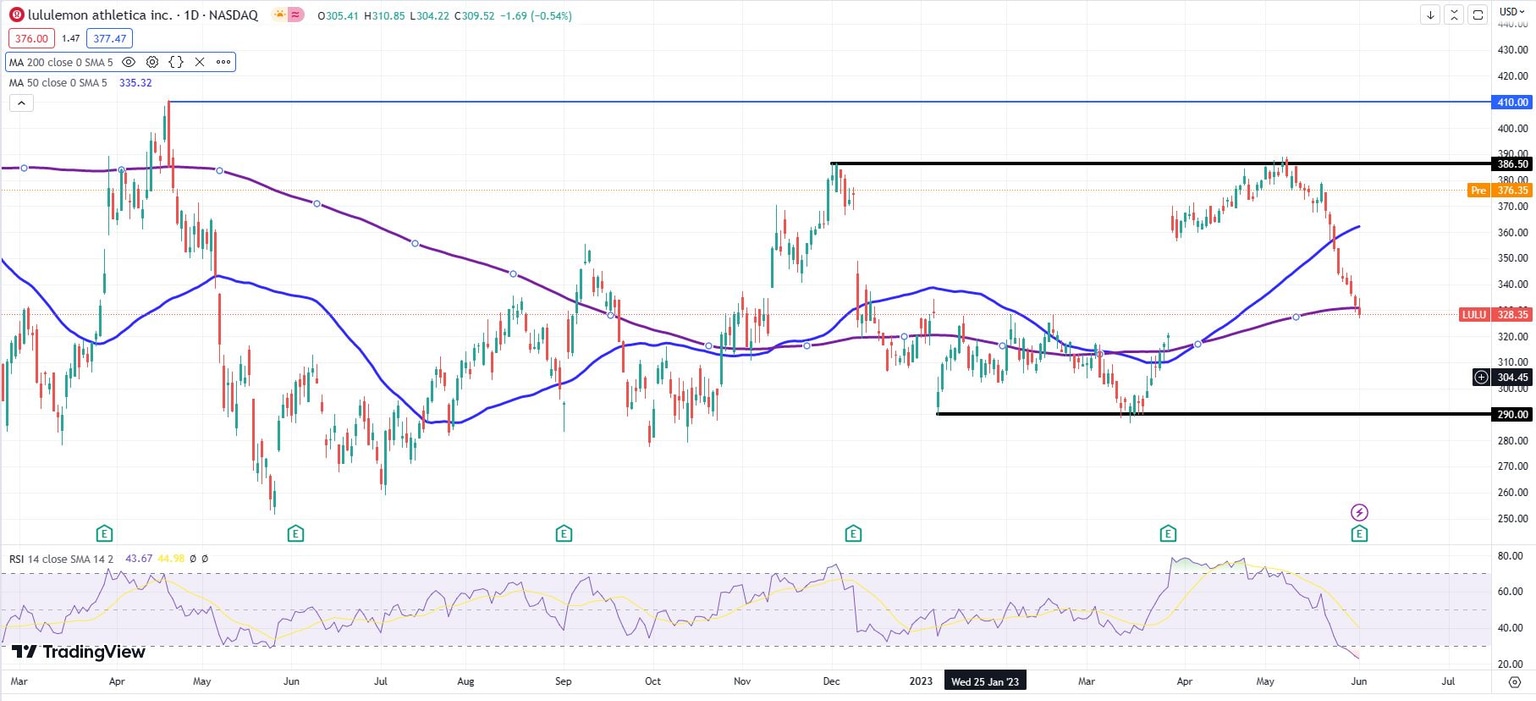Click the 430.00 price axis value
The height and width of the screenshot is (701, 1536).
(1512, 50)
